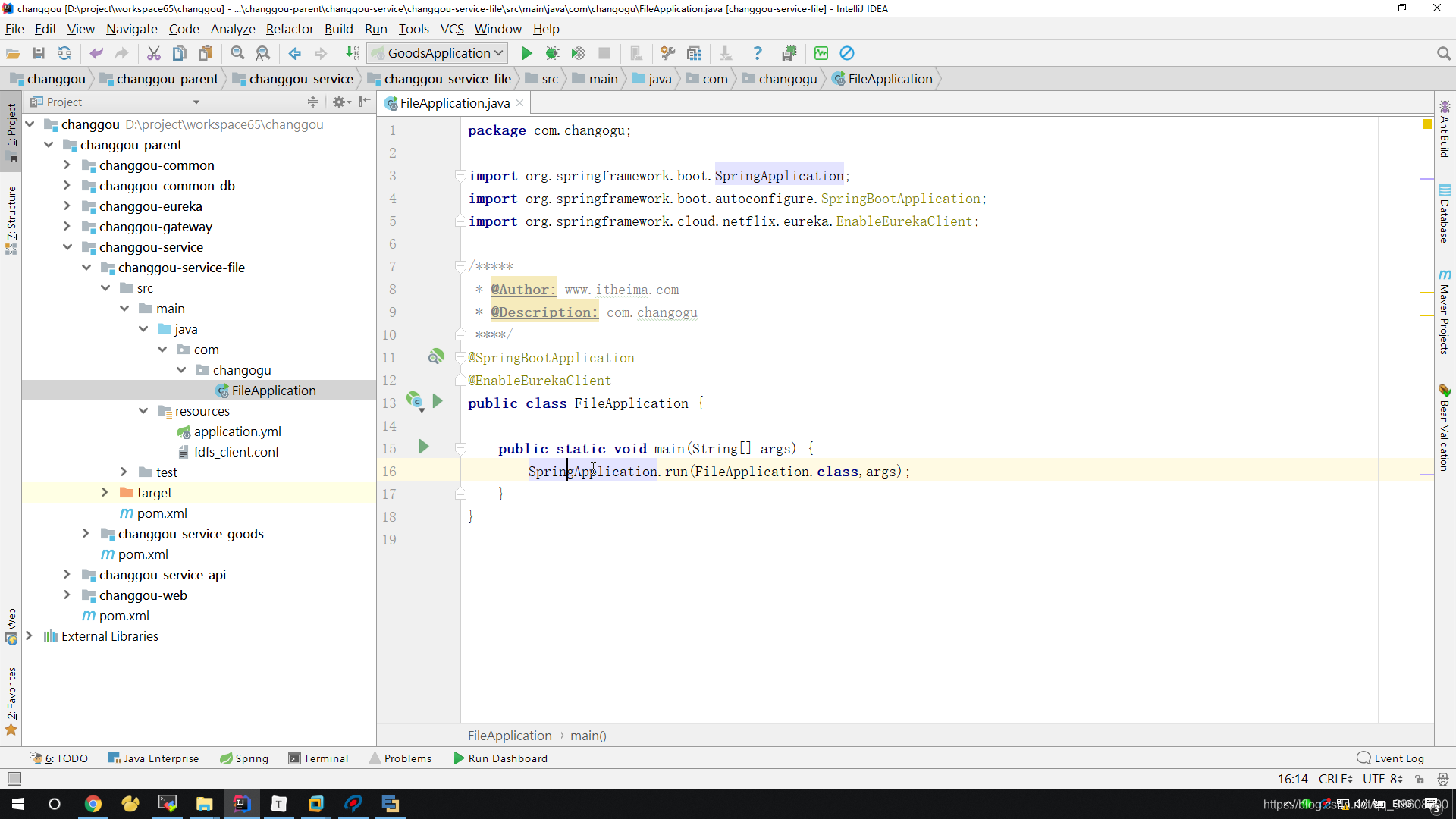Viewport: 1456px width, 819px height.
Task: Open the Navigate menu
Action: point(132,29)
